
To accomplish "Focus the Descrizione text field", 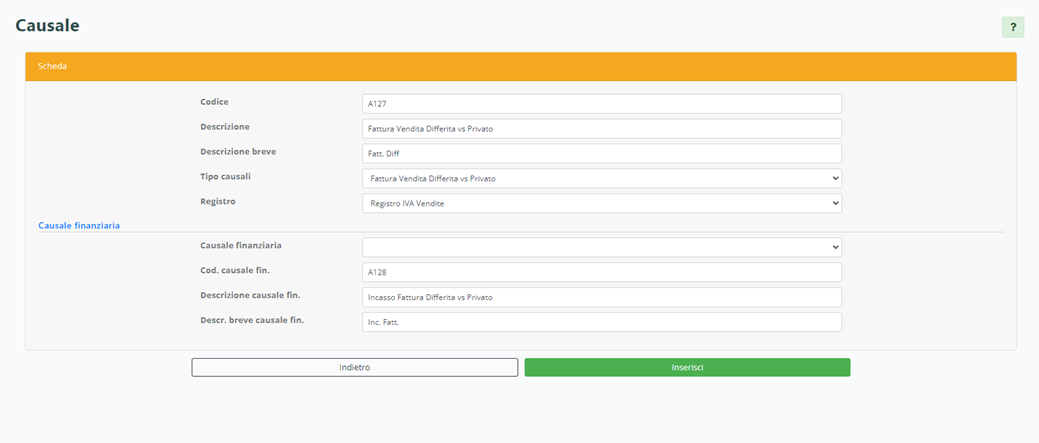I will click(601, 129).
